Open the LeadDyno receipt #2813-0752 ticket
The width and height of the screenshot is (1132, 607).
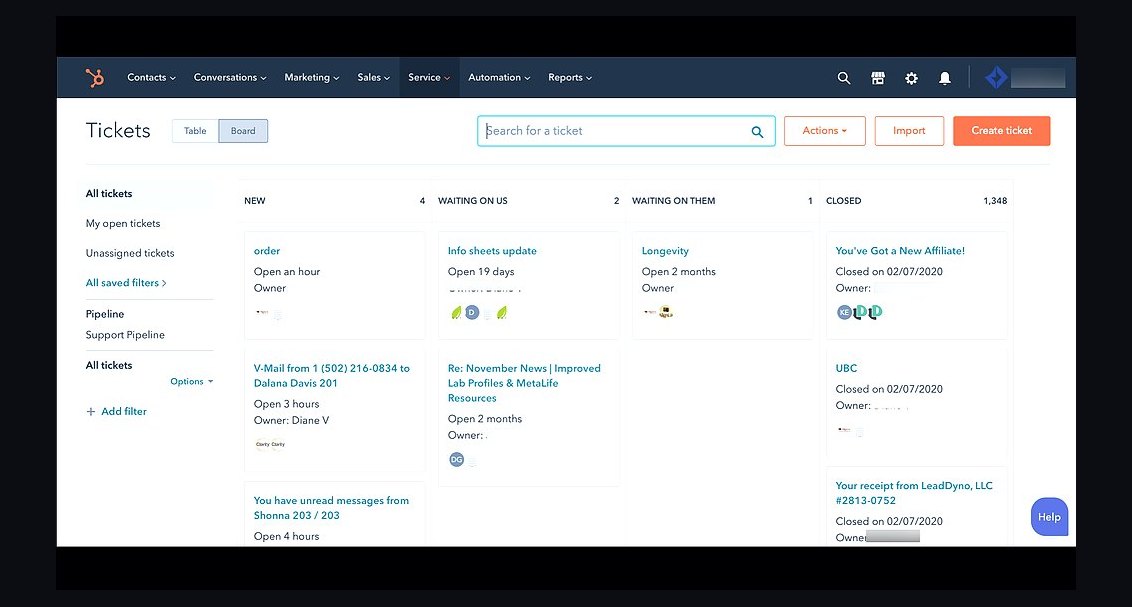pos(914,493)
